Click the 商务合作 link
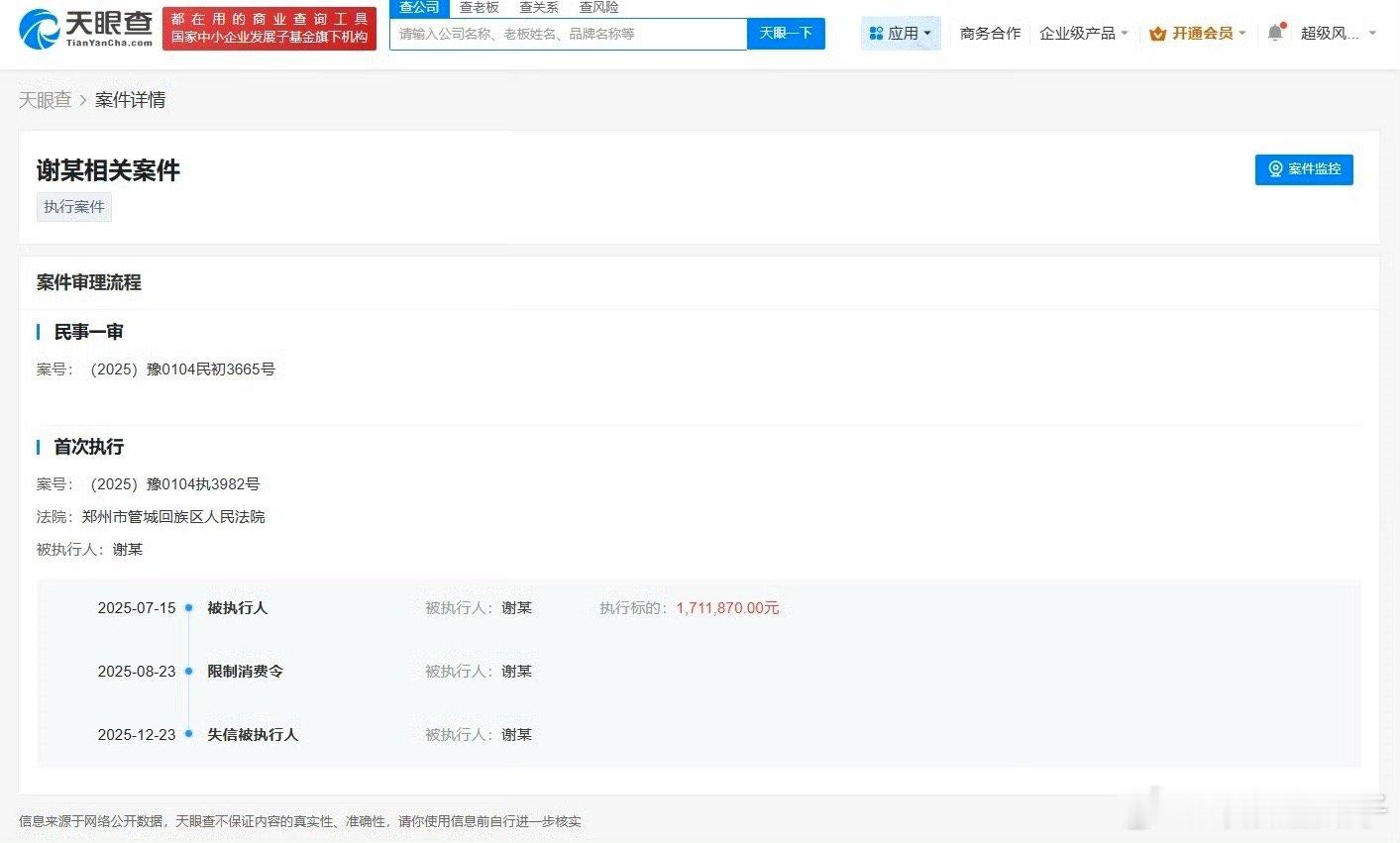 pos(989,33)
